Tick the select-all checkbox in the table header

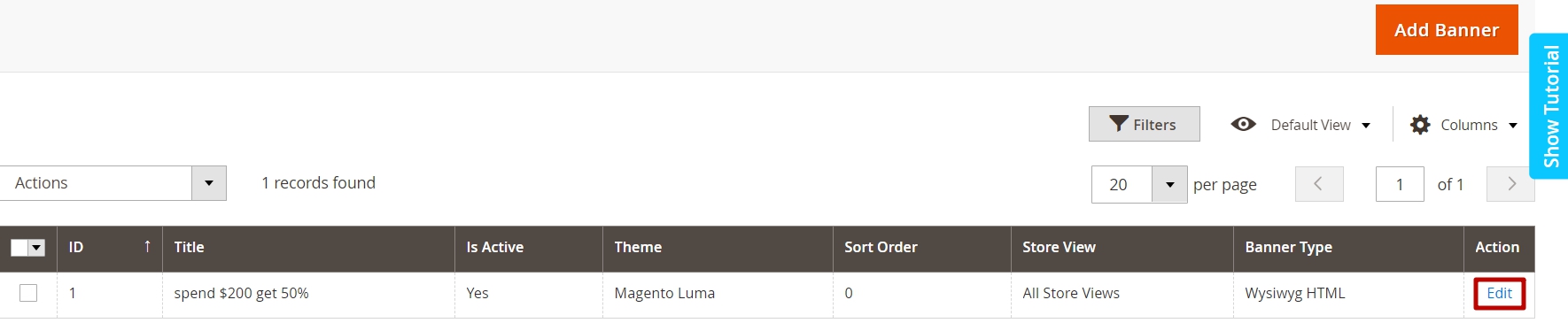(x=19, y=248)
